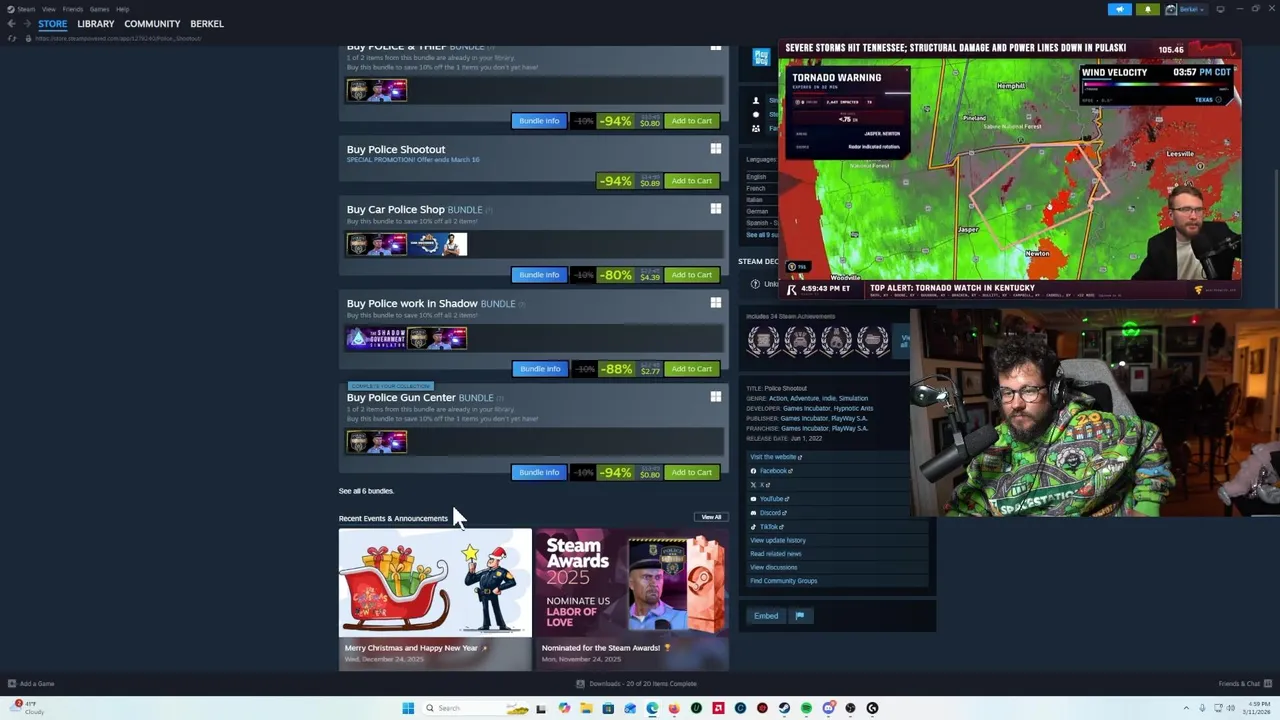Open Firefox from taskbar
The height and width of the screenshot is (720, 1280).
(x=674, y=708)
